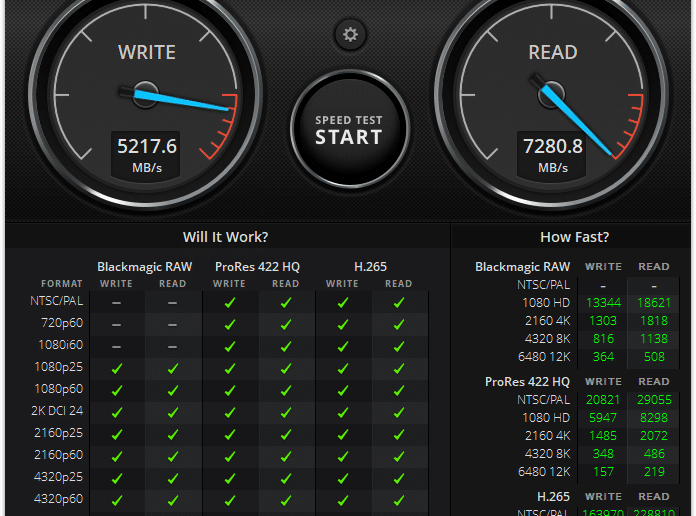Click the 2160 4K write value 1303
The image size is (696, 516).
603,321
